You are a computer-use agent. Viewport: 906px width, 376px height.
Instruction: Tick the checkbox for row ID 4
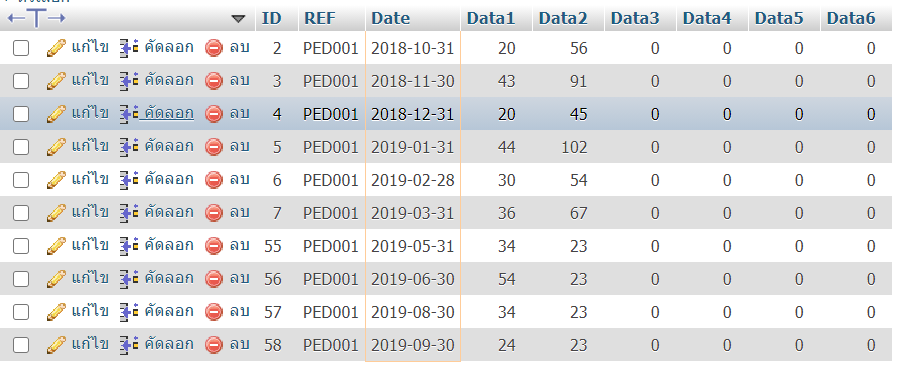(21, 114)
